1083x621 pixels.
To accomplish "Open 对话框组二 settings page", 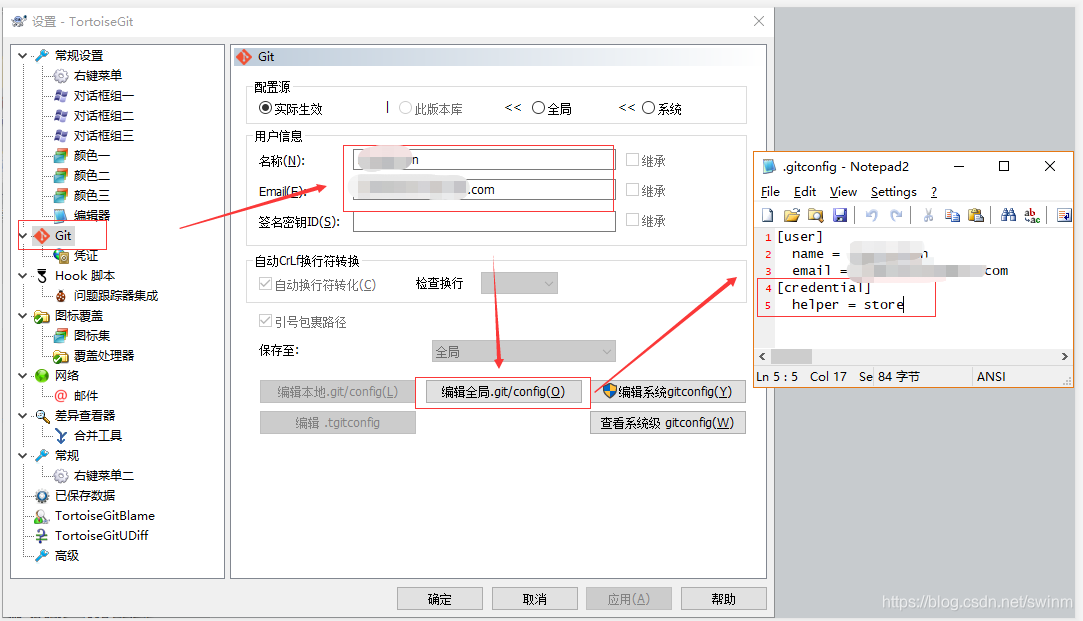I will (x=104, y=115).
